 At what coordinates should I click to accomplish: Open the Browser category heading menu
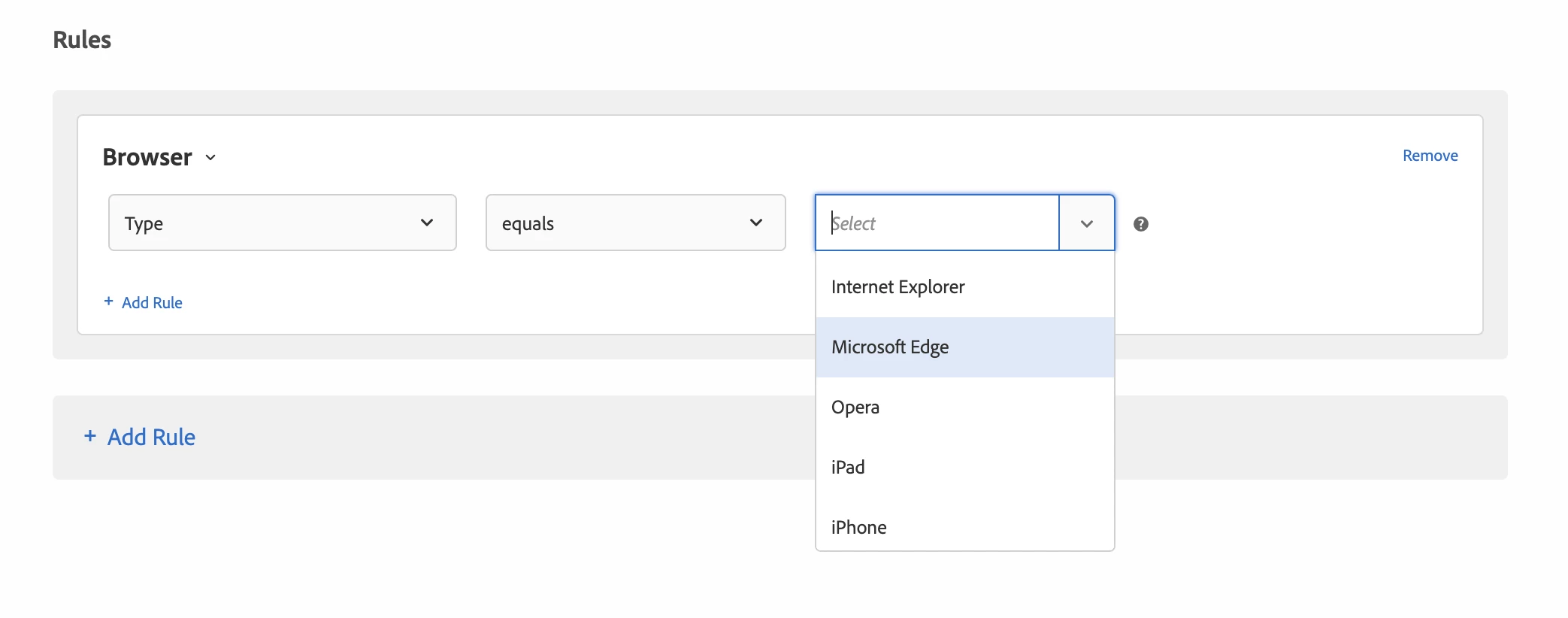click(x=147, y=157)
